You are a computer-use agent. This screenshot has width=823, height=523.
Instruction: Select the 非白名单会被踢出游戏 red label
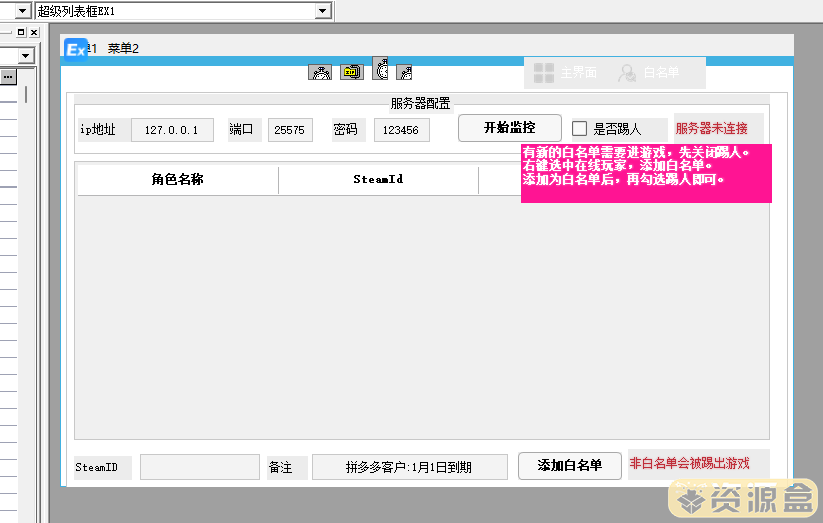pyautogui.click(x=699, y=464)
